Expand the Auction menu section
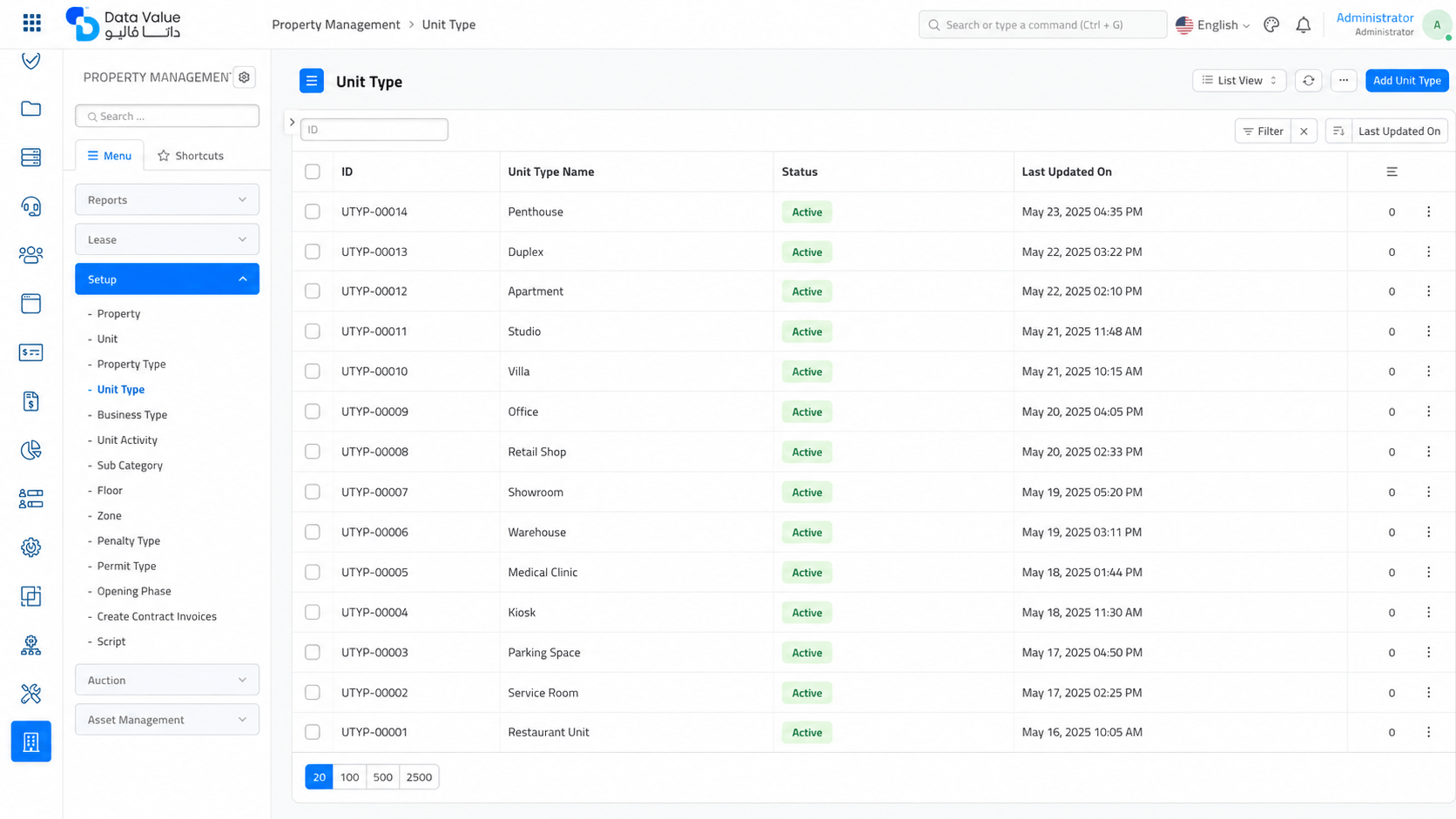Screen dimensions: 1456x819 click(x=167, y=680)
